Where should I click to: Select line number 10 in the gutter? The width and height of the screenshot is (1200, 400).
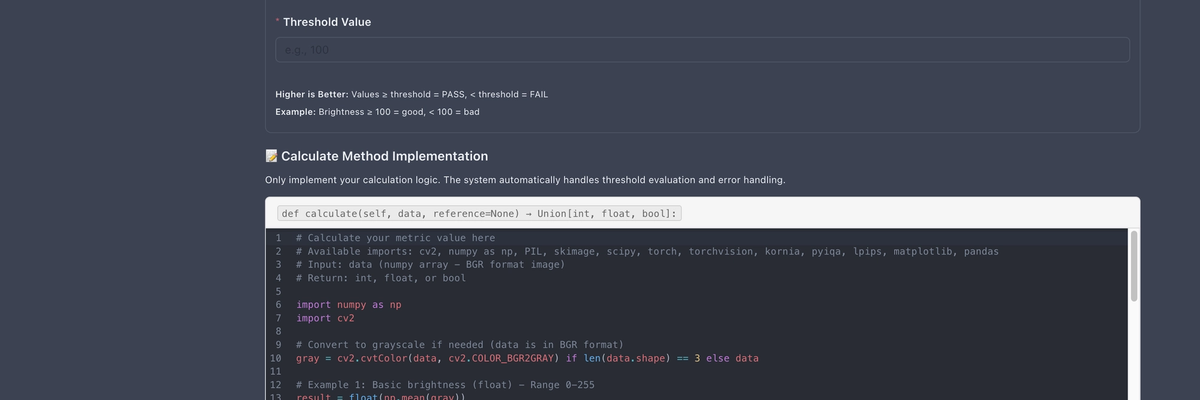(277, 358)
